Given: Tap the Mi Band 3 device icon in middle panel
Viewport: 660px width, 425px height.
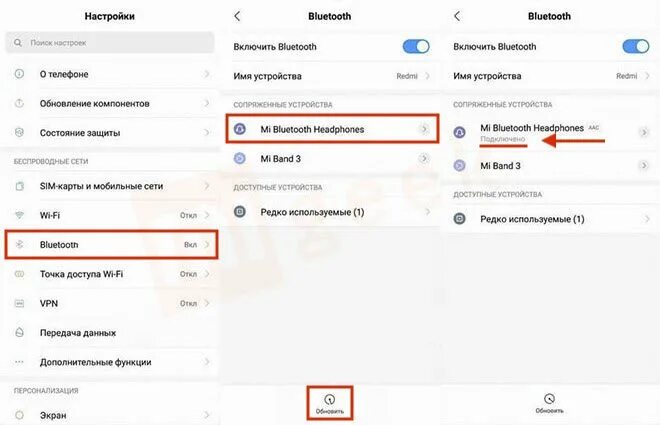Looking at the screenshot, I should (x=240, y=159).
